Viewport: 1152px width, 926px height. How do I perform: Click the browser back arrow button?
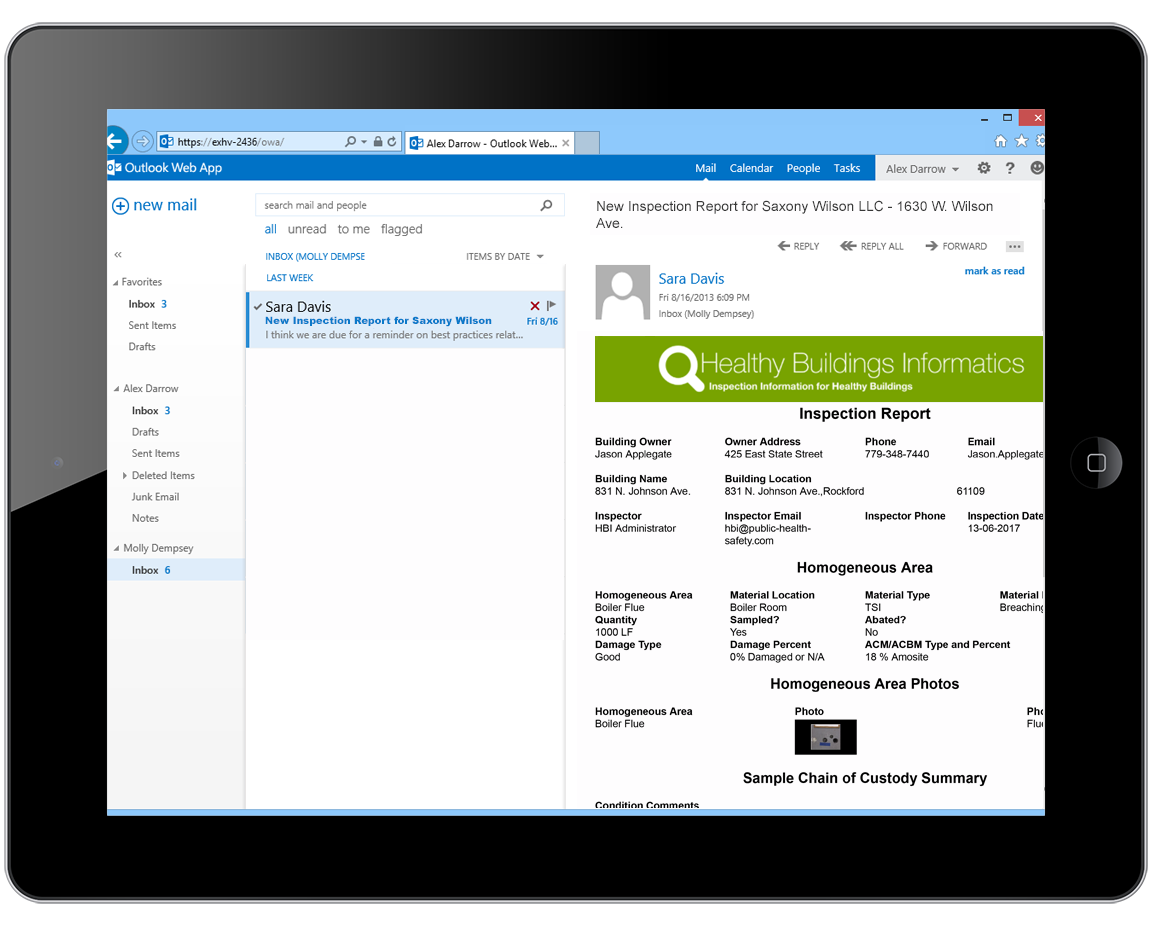(x=116, y=141)
